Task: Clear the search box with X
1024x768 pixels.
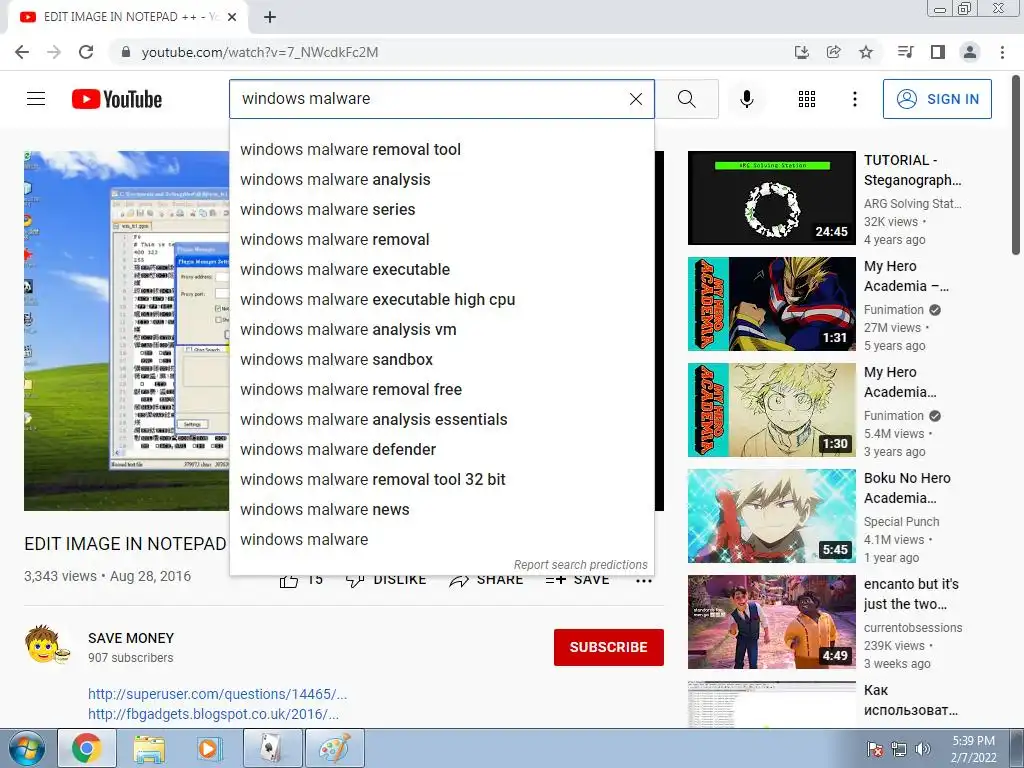Action: click(635, 99)
